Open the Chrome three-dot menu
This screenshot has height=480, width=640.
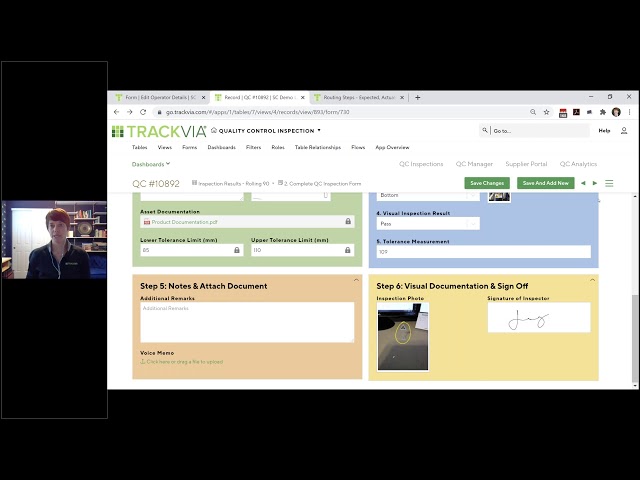coord(629,112)
